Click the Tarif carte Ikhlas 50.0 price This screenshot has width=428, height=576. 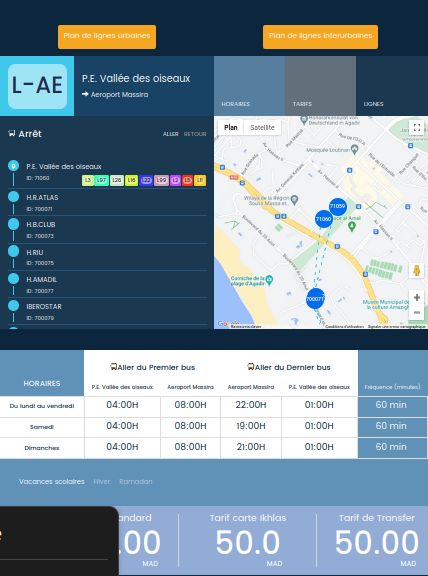click(x=248, y=543)
